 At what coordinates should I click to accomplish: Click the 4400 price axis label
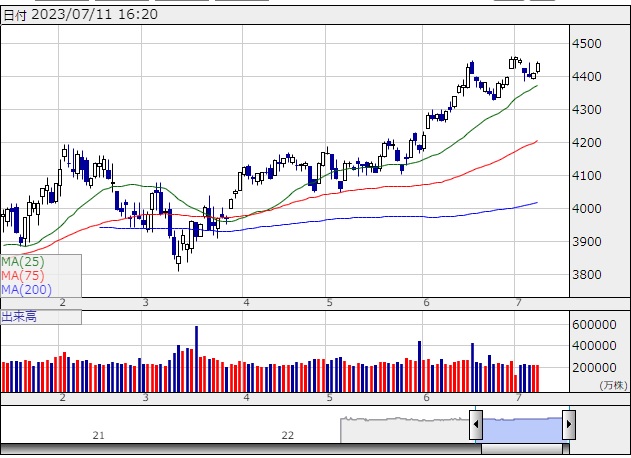(586, 76)
